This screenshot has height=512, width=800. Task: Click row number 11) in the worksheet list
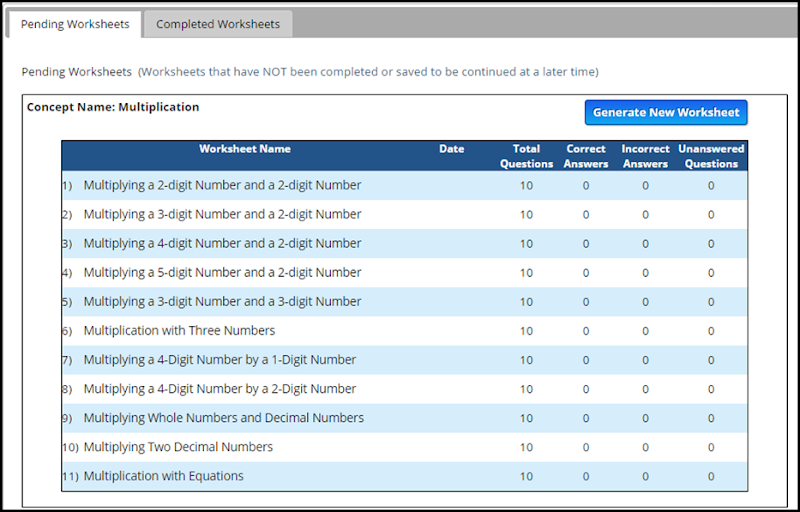pos(70,476)
